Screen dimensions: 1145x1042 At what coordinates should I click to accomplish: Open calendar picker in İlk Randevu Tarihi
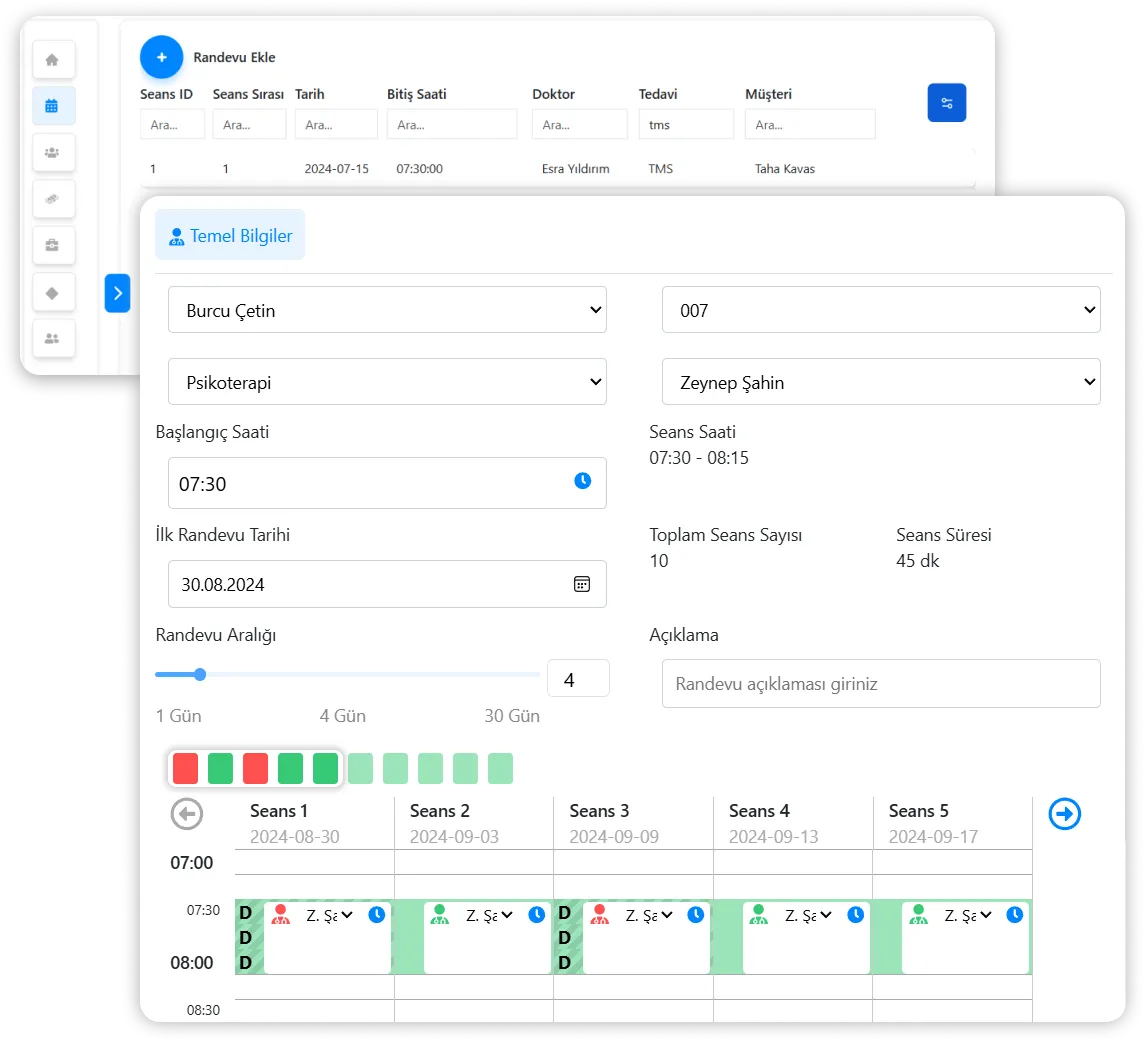click(x=582, y=584)
